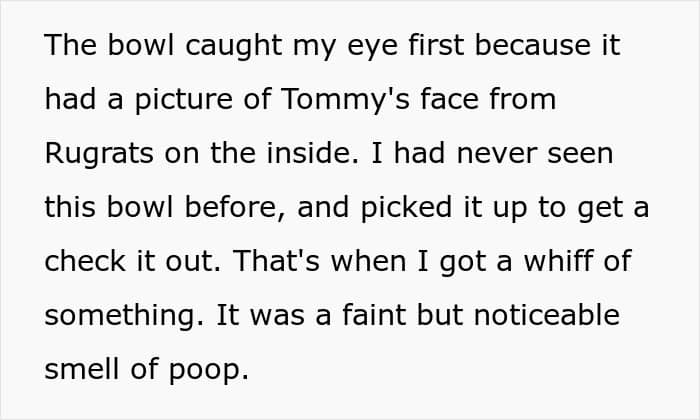This screenshot has width=700, height=420.
Task: Click the word "caught" in first line
Action: [x=233, y=46]
